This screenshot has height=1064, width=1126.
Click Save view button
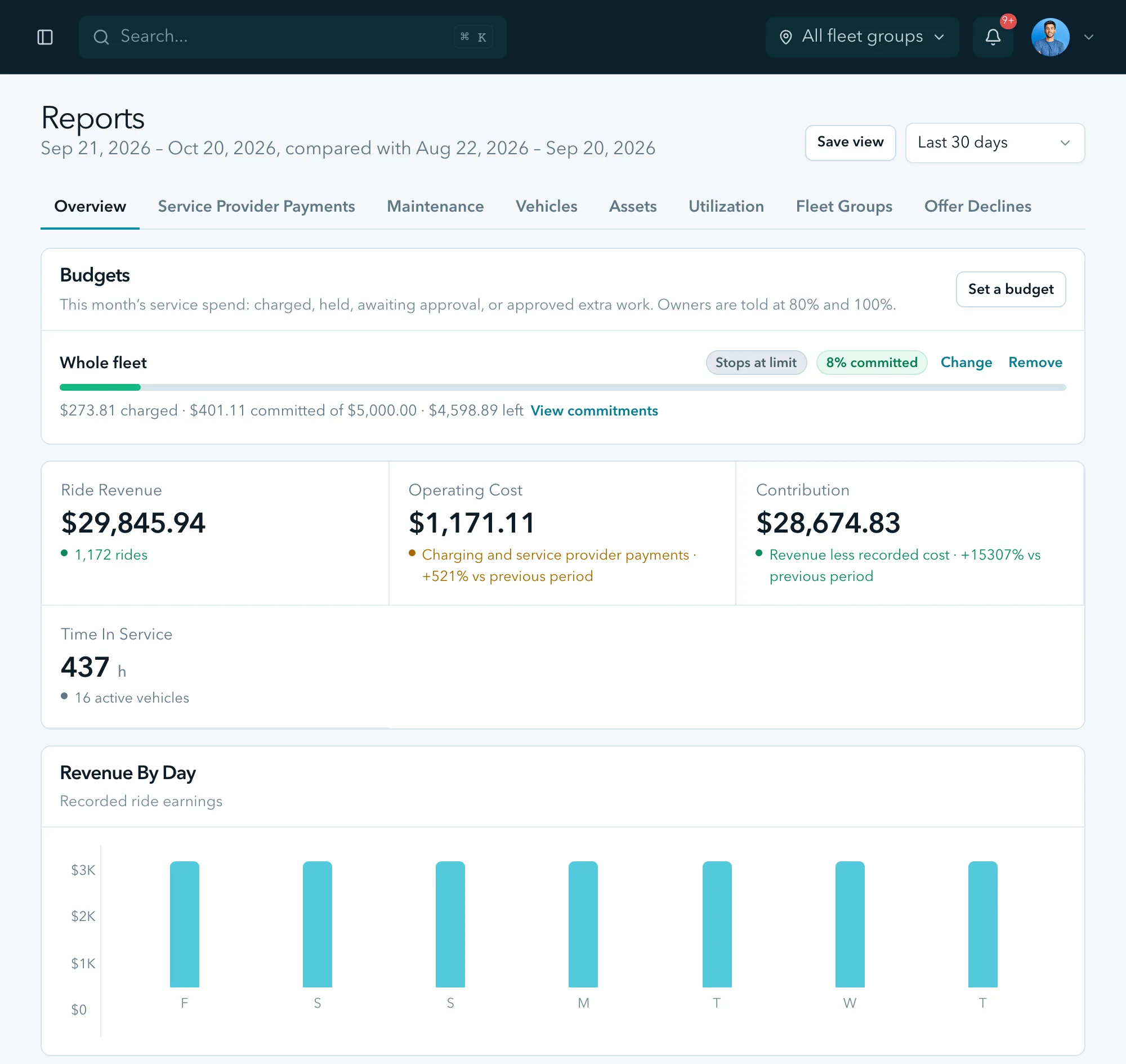(x=850, y=142)
